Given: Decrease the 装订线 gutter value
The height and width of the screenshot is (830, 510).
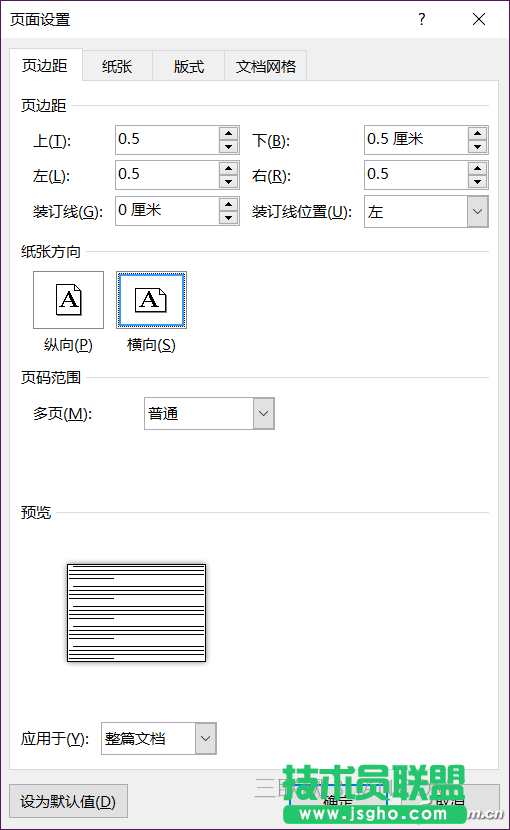Looking at the screenshot, I should click(228, 217).
